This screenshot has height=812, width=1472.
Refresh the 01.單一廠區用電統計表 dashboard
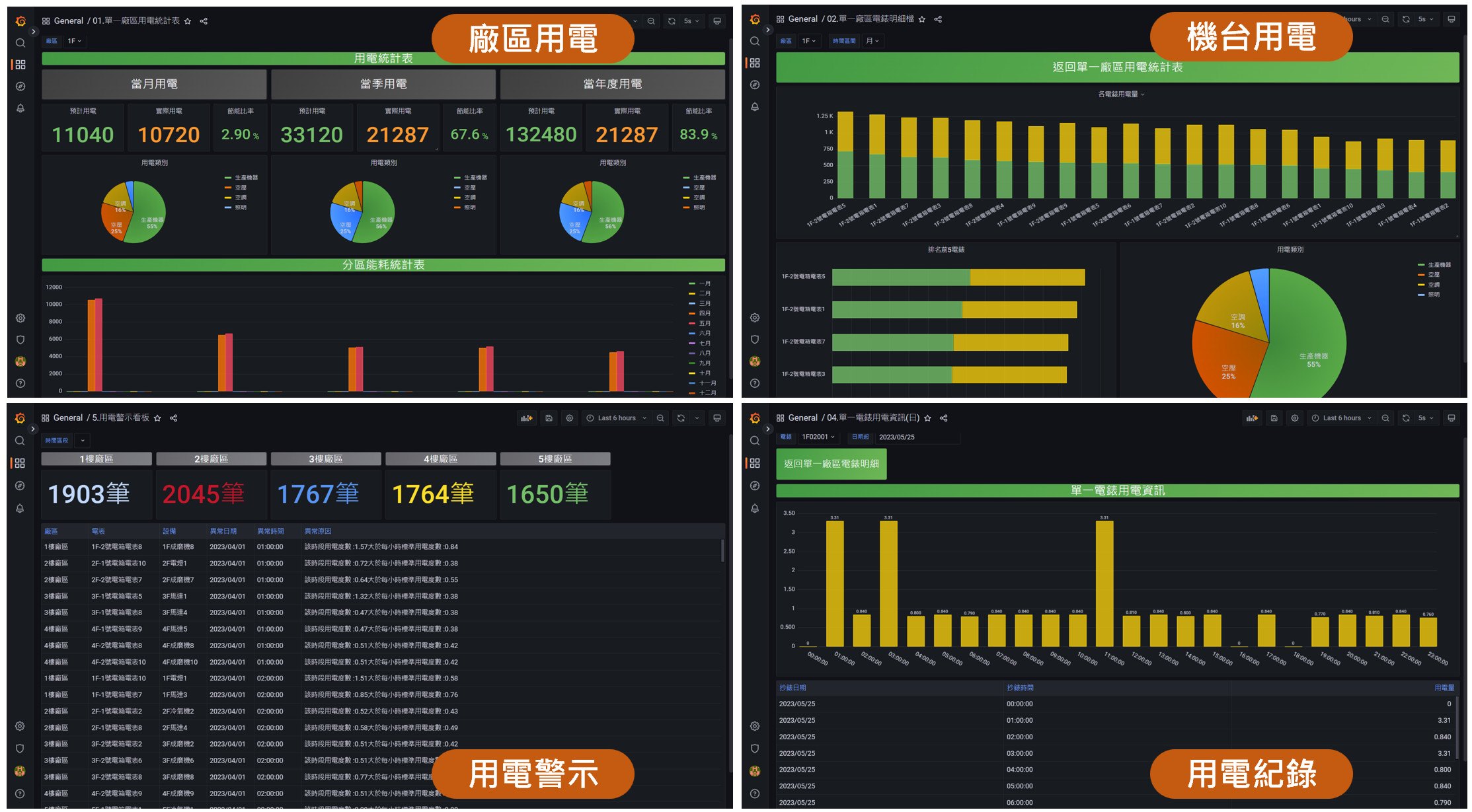pos(672,21)
